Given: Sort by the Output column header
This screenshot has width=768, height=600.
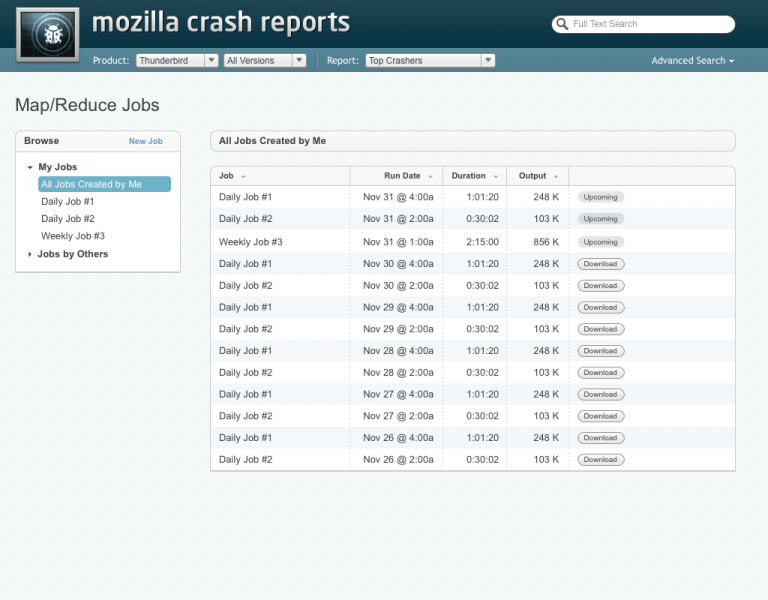Looking at the screenshot, I should [x=538, y=176].
